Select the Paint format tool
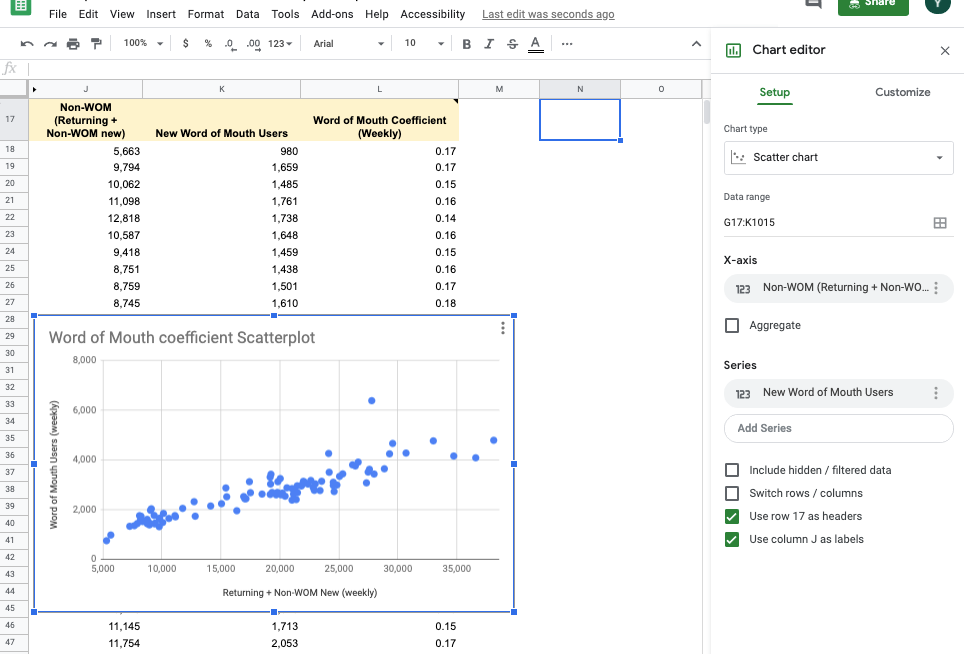Viewport: 964px width, 654px height. tap(96, 44)
